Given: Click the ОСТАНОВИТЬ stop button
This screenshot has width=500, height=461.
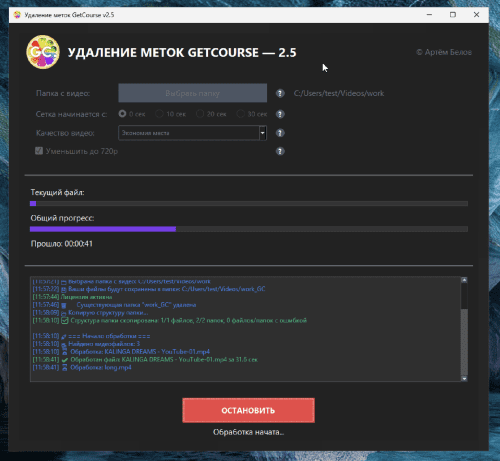Looking at the screenshot, I should (x=248, y=410).
